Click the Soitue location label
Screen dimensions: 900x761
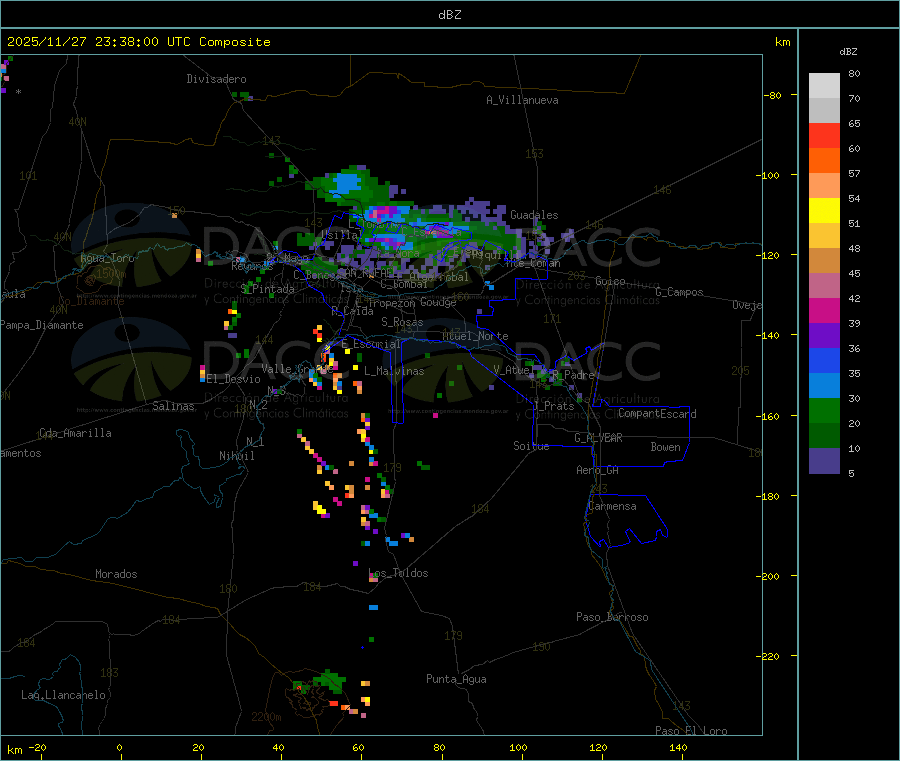531,446
